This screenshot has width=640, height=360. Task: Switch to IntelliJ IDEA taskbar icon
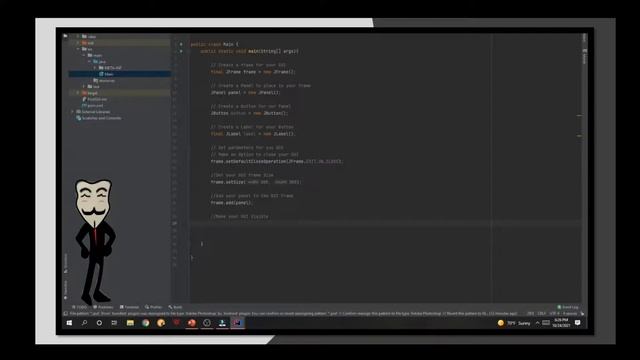click(x=238, y=323)
